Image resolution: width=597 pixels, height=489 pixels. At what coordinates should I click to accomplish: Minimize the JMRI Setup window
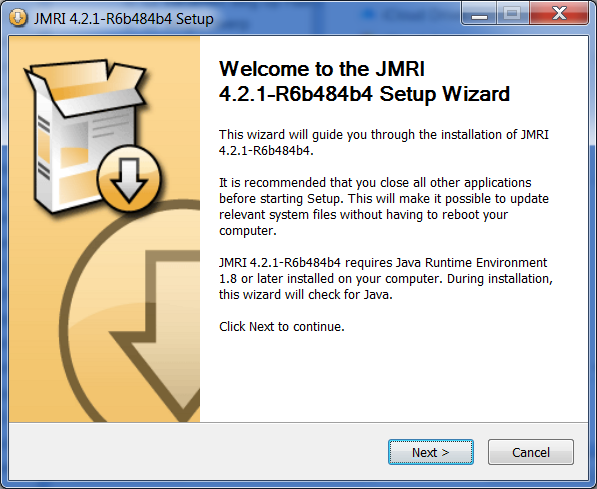point(479,14)
